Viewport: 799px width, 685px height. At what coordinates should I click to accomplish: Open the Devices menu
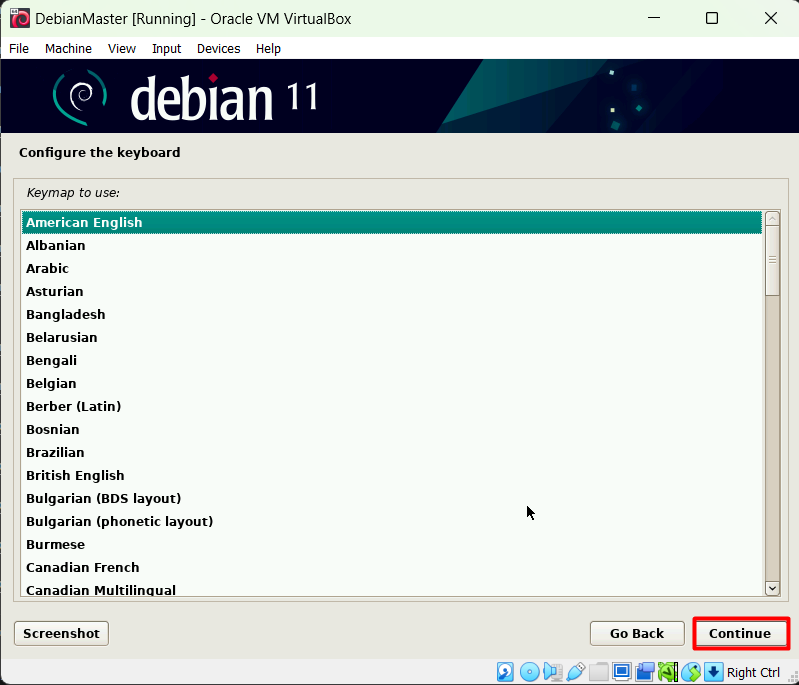point(219,48)
